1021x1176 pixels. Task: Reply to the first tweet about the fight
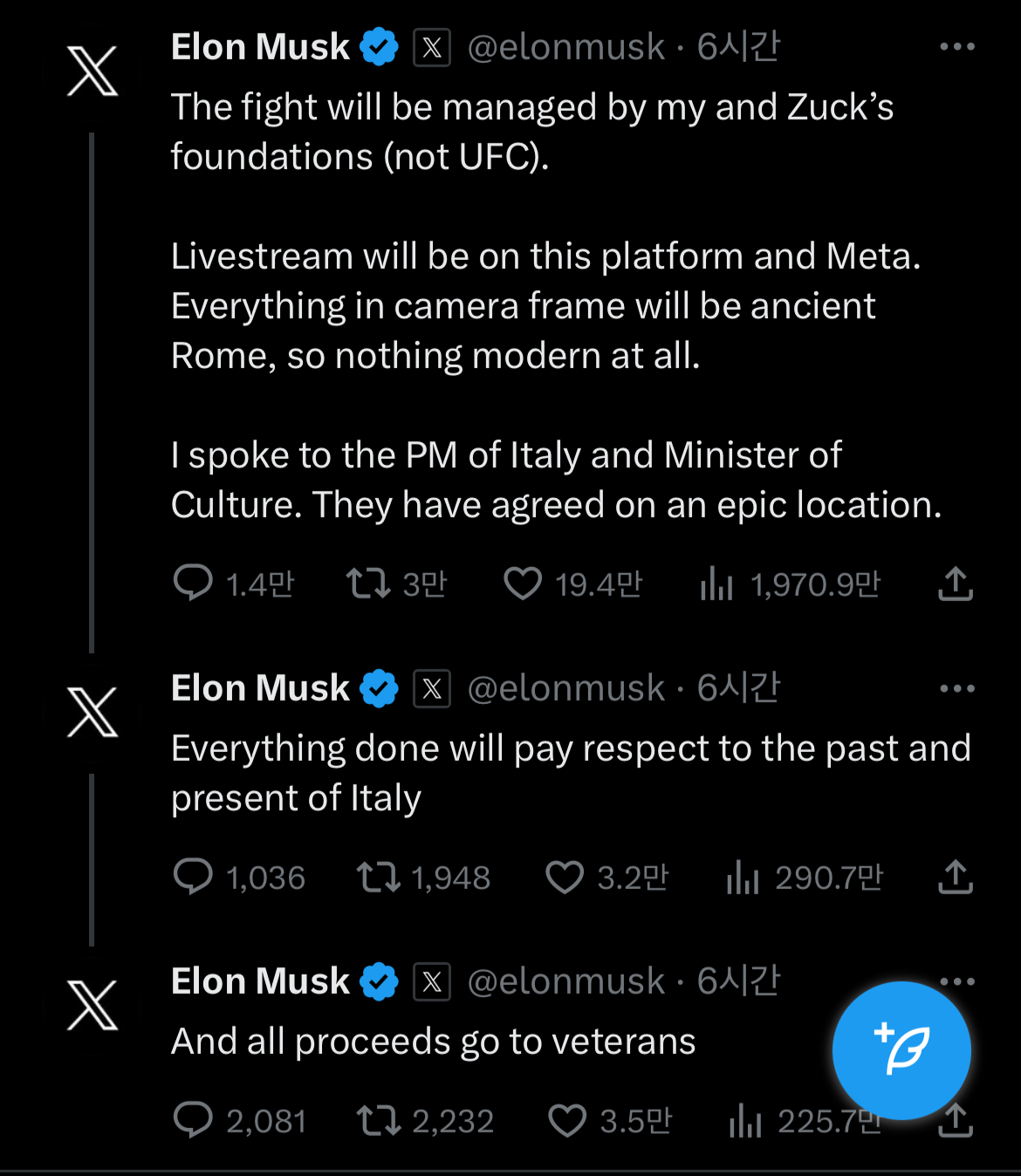pos(194,583)
